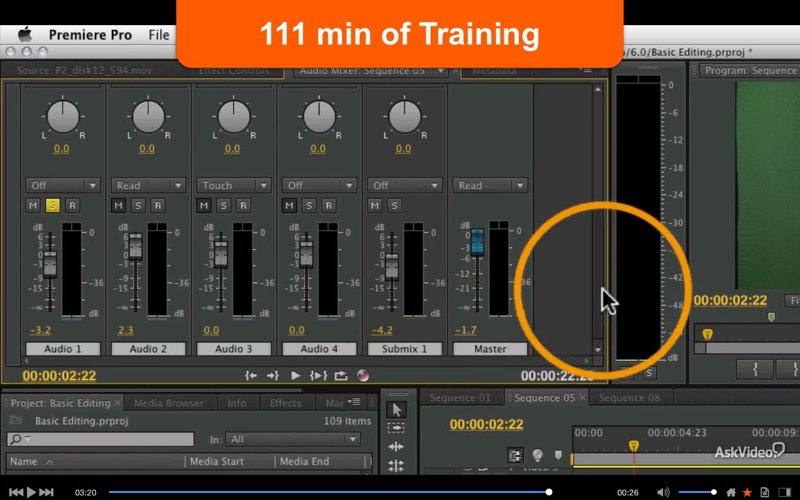Click the search magnifier in Project panel
Viewport: 800px width, 500px height.
pos(16,439)
